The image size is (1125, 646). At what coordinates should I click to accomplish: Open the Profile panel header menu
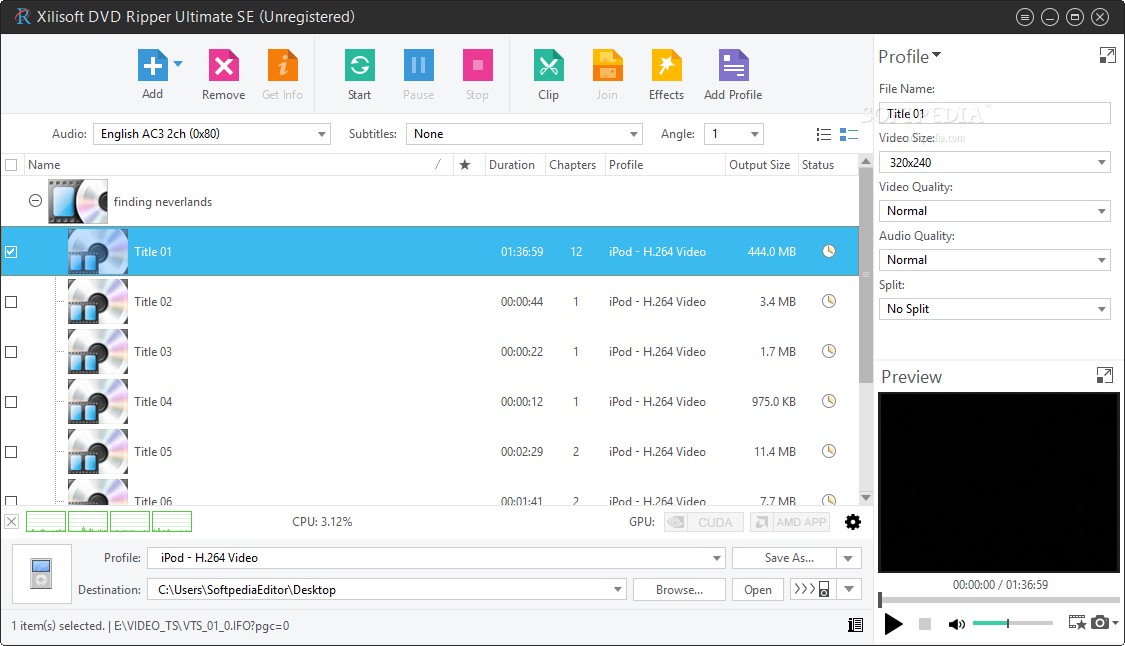pos(910,56)
